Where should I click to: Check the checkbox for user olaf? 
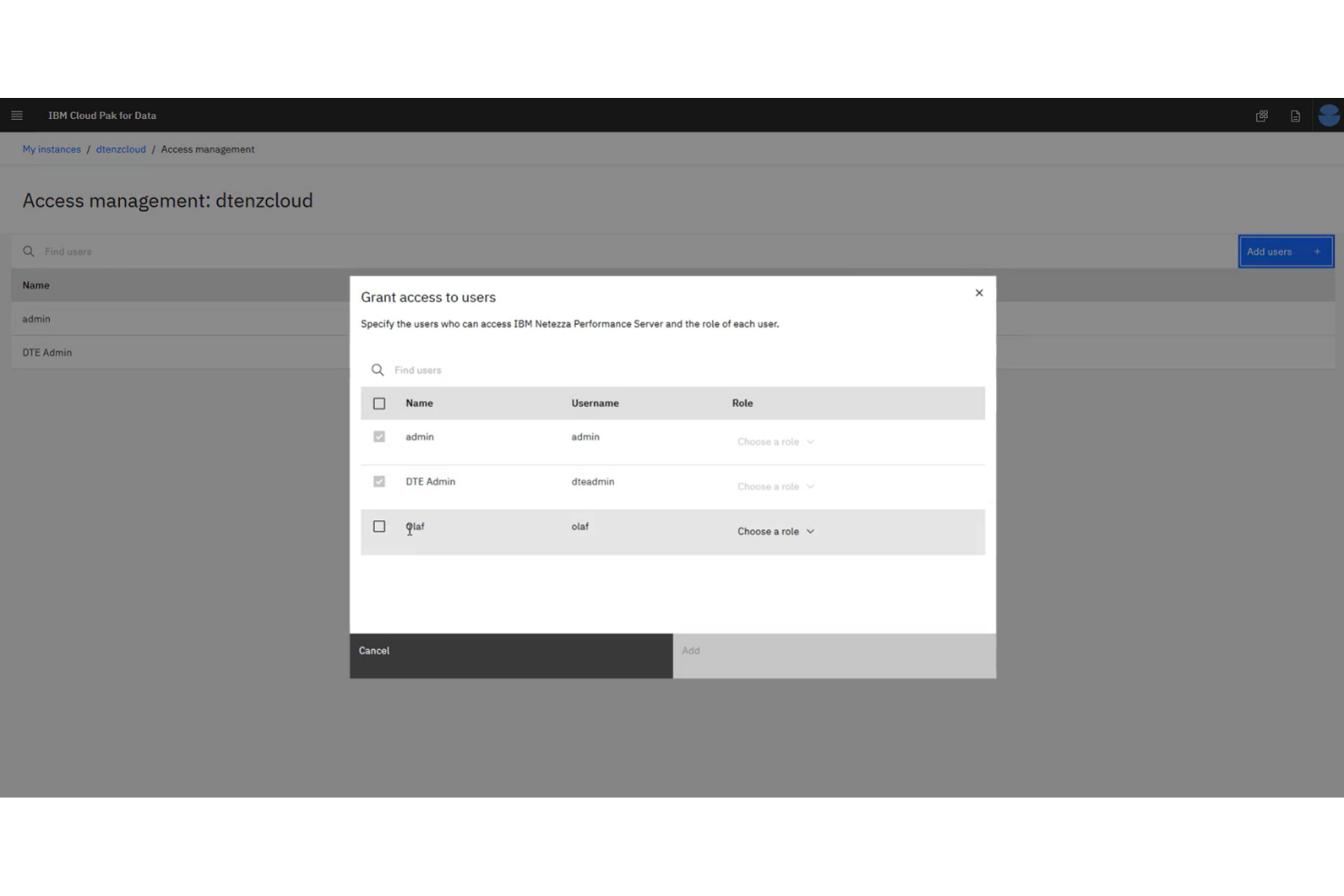click(379, 526)
